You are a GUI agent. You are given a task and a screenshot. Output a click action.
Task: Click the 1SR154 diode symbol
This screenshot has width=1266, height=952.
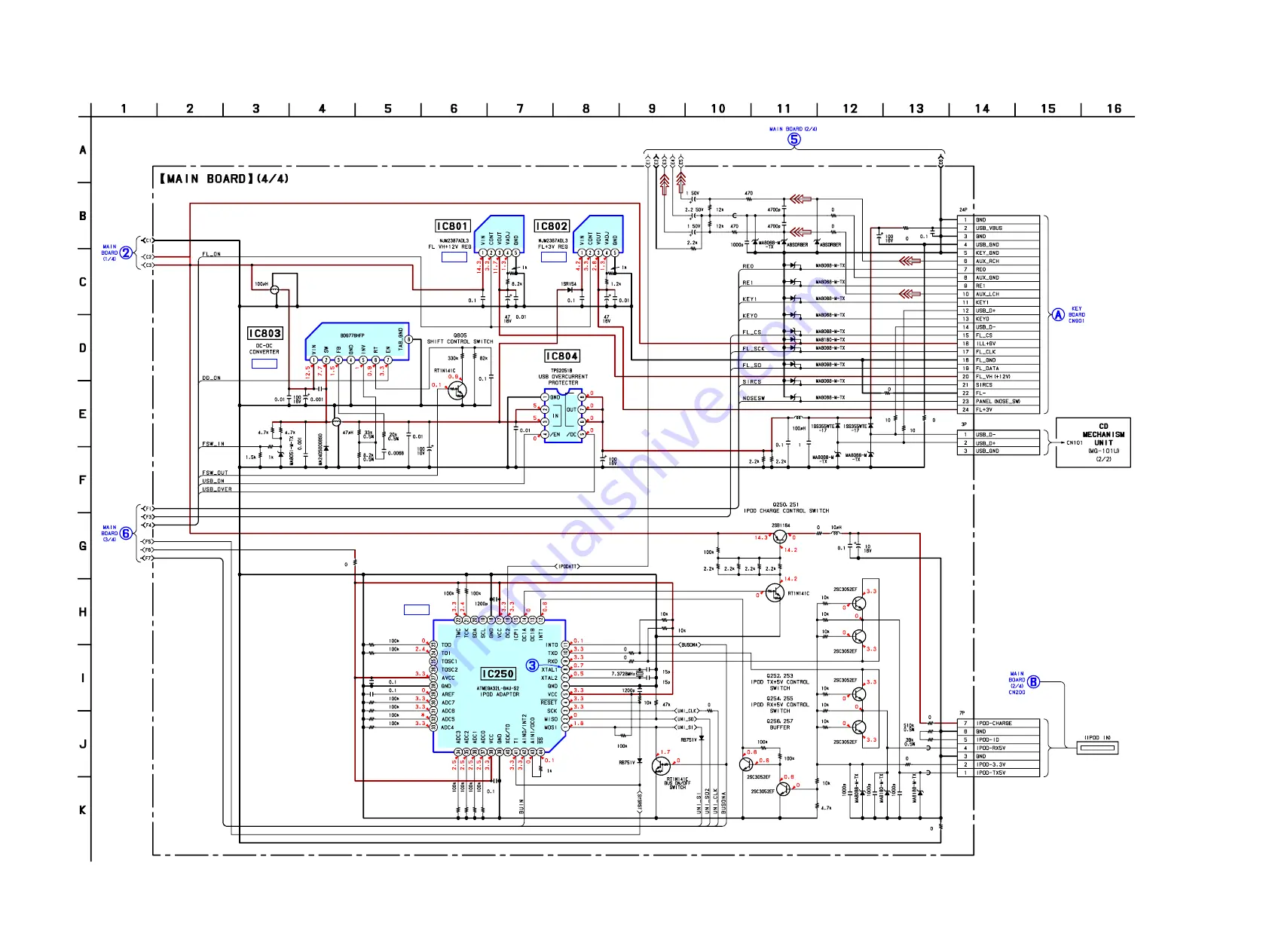tap(570, 290)
